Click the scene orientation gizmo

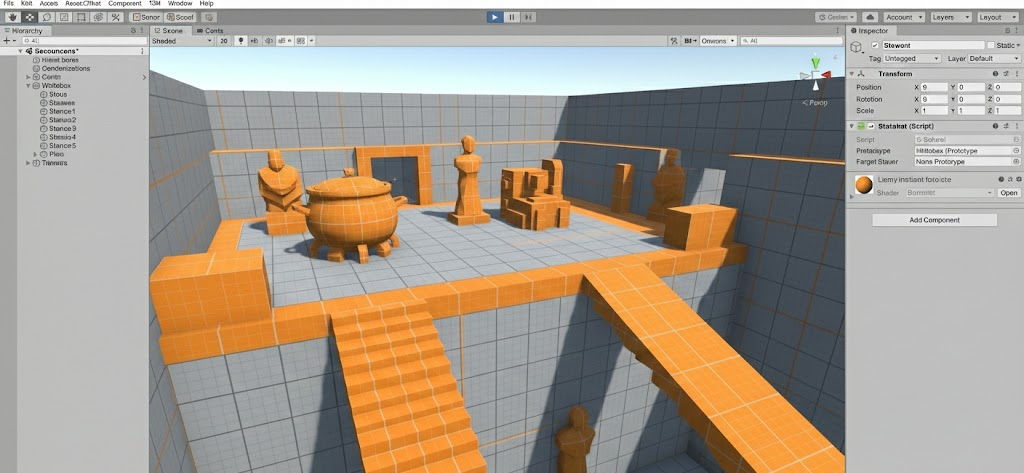(x=816, y=75)
